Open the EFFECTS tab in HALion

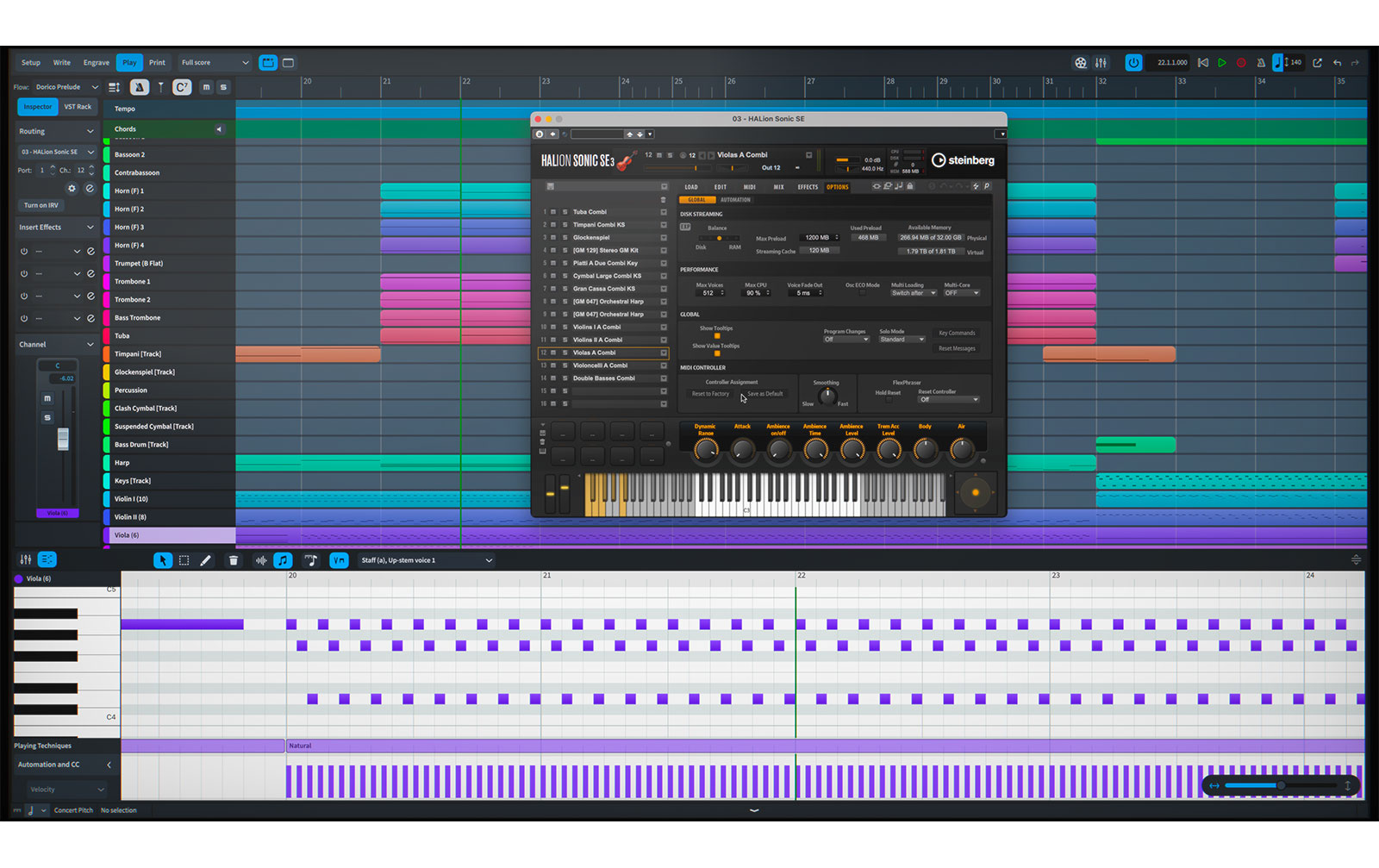point(808,187)
